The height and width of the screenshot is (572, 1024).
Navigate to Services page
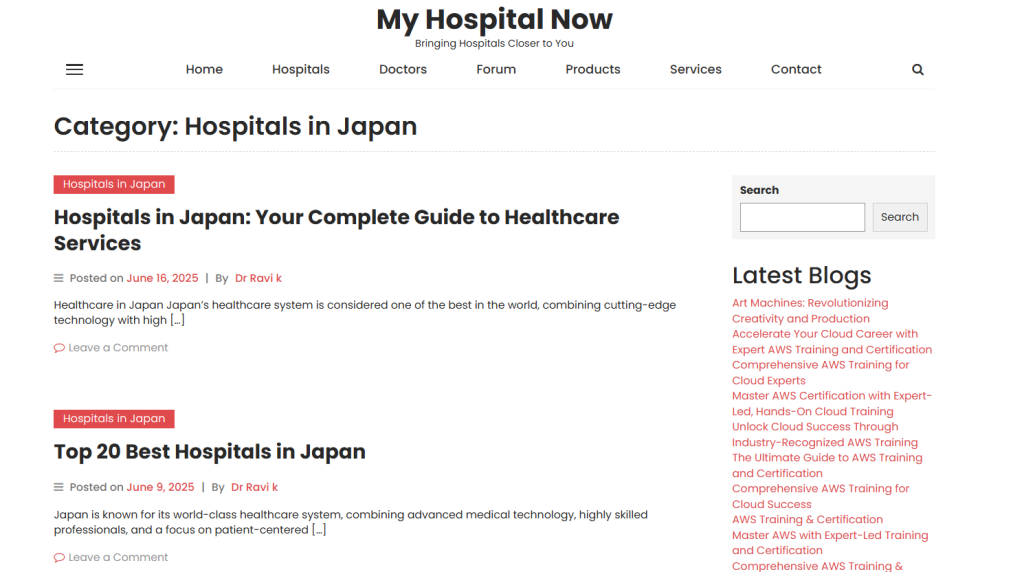696,69
